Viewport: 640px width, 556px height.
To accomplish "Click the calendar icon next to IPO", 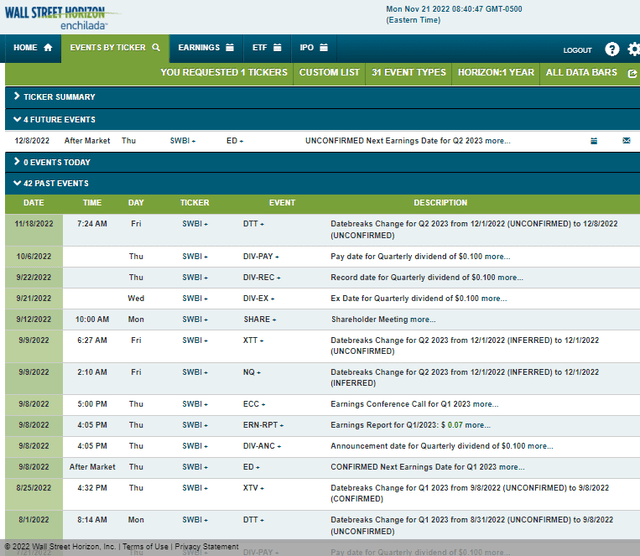I will pos(324,47).
